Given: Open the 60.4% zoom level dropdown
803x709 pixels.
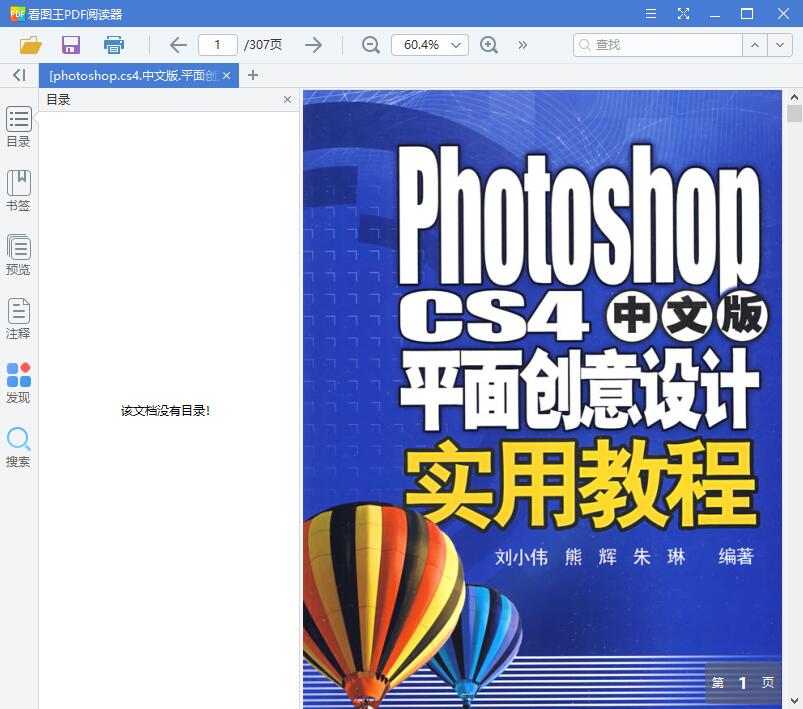Looking at the screenshot, I should [x=429, y=45].
